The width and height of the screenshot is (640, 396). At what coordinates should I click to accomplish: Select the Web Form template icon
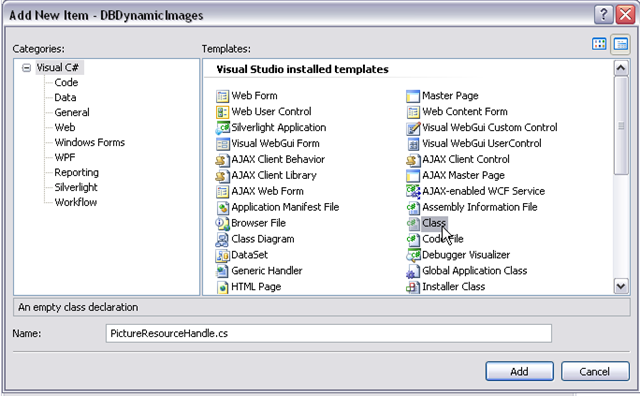(222, 96)
